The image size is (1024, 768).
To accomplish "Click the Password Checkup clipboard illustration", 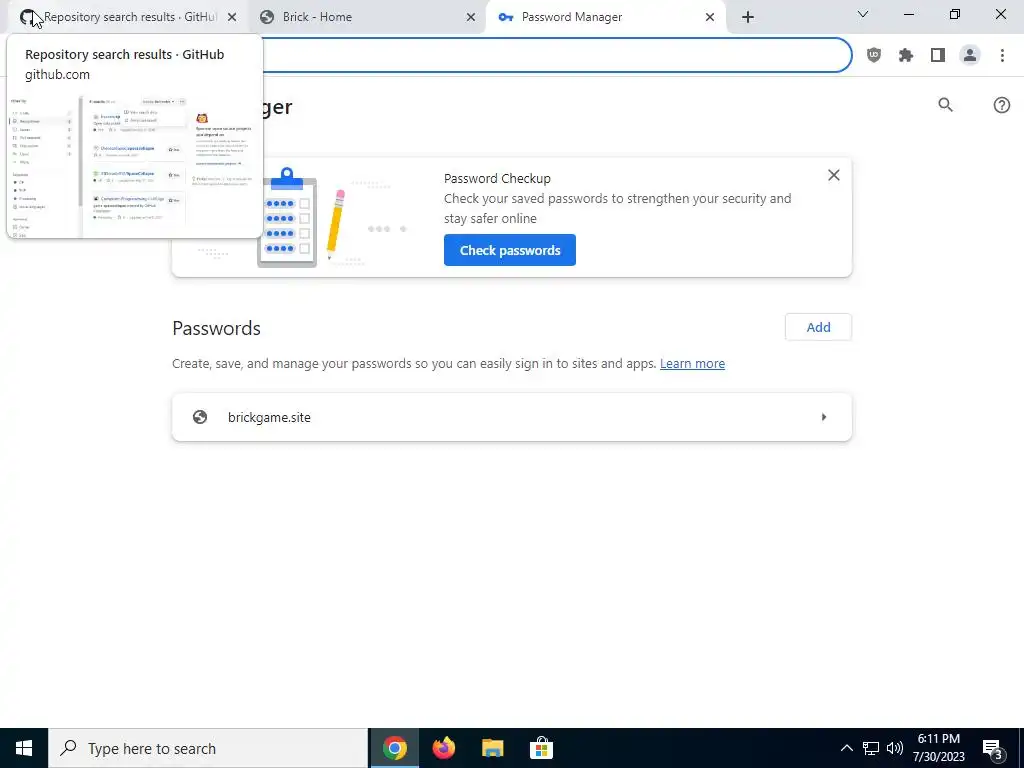I will click(287, 217).
